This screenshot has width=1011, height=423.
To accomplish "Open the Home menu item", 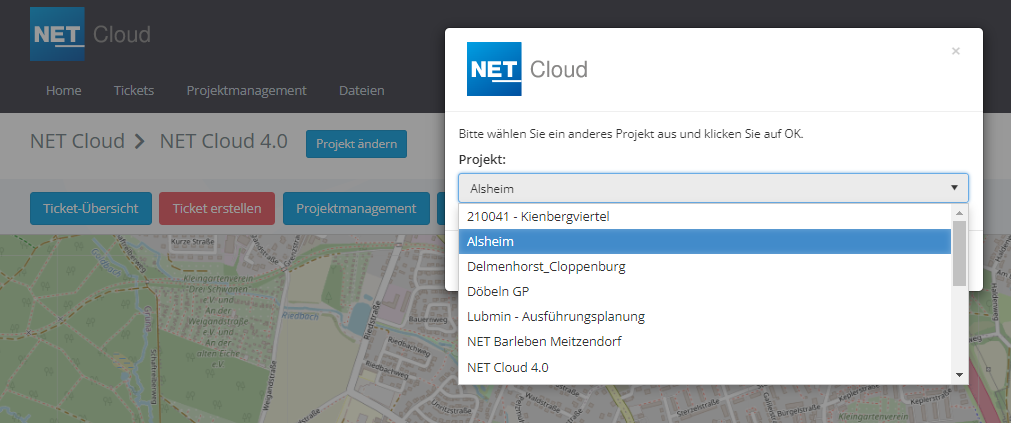I will coord(64,90).
